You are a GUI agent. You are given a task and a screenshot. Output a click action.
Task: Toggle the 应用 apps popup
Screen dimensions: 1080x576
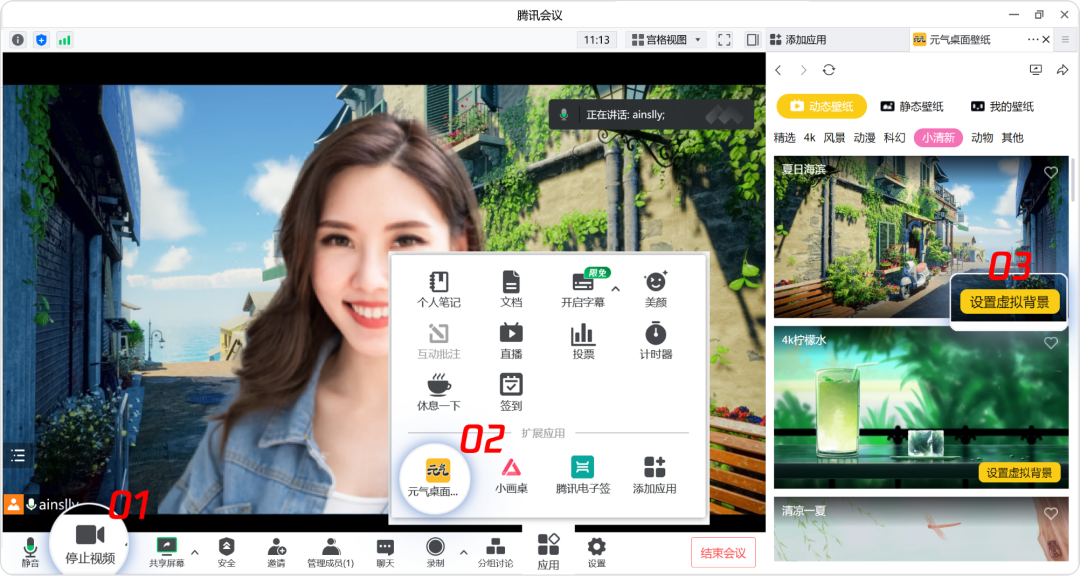548,551
